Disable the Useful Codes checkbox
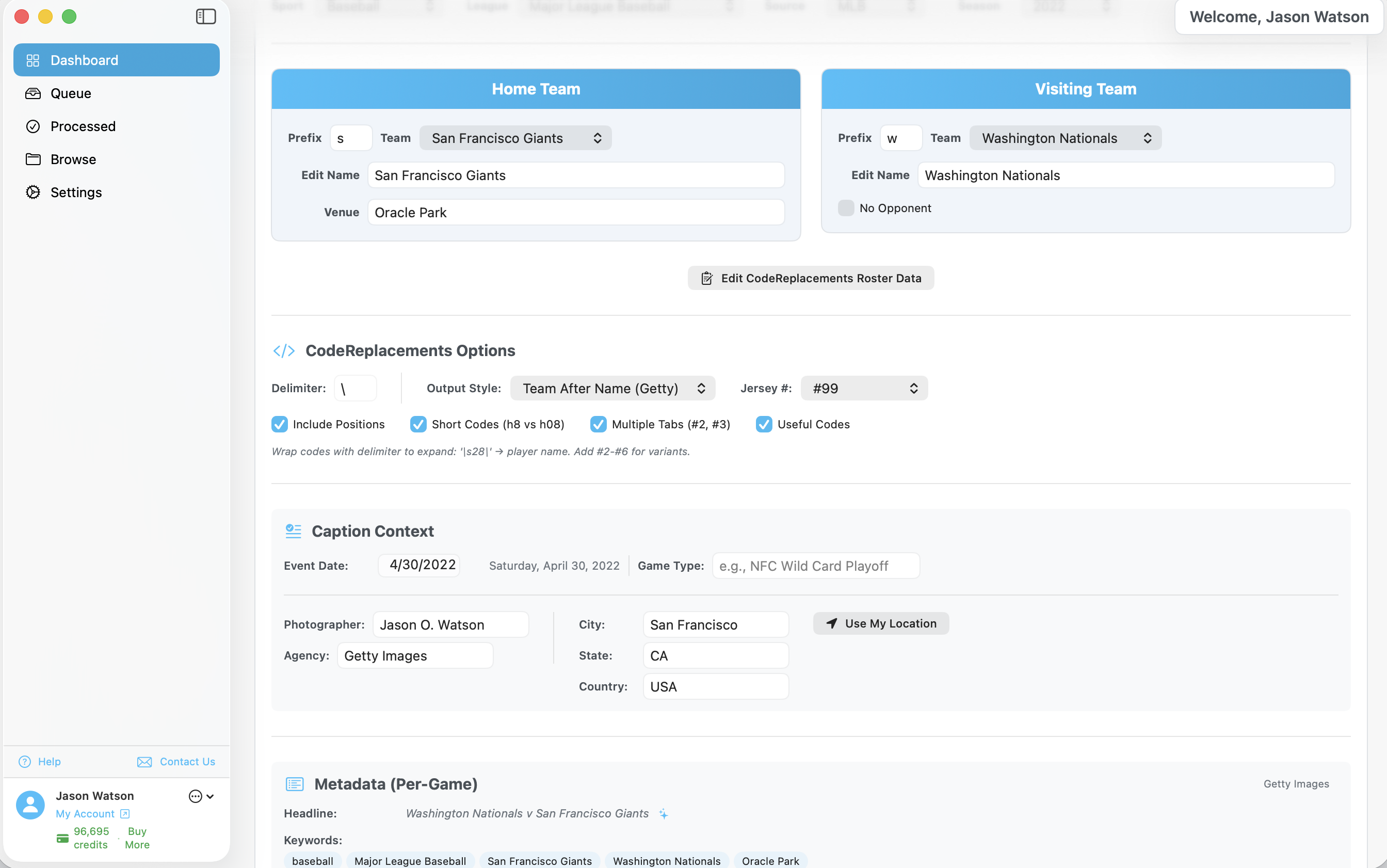Image resolution: width=1387 pixels, height=868 pixels. pos(763,424)
